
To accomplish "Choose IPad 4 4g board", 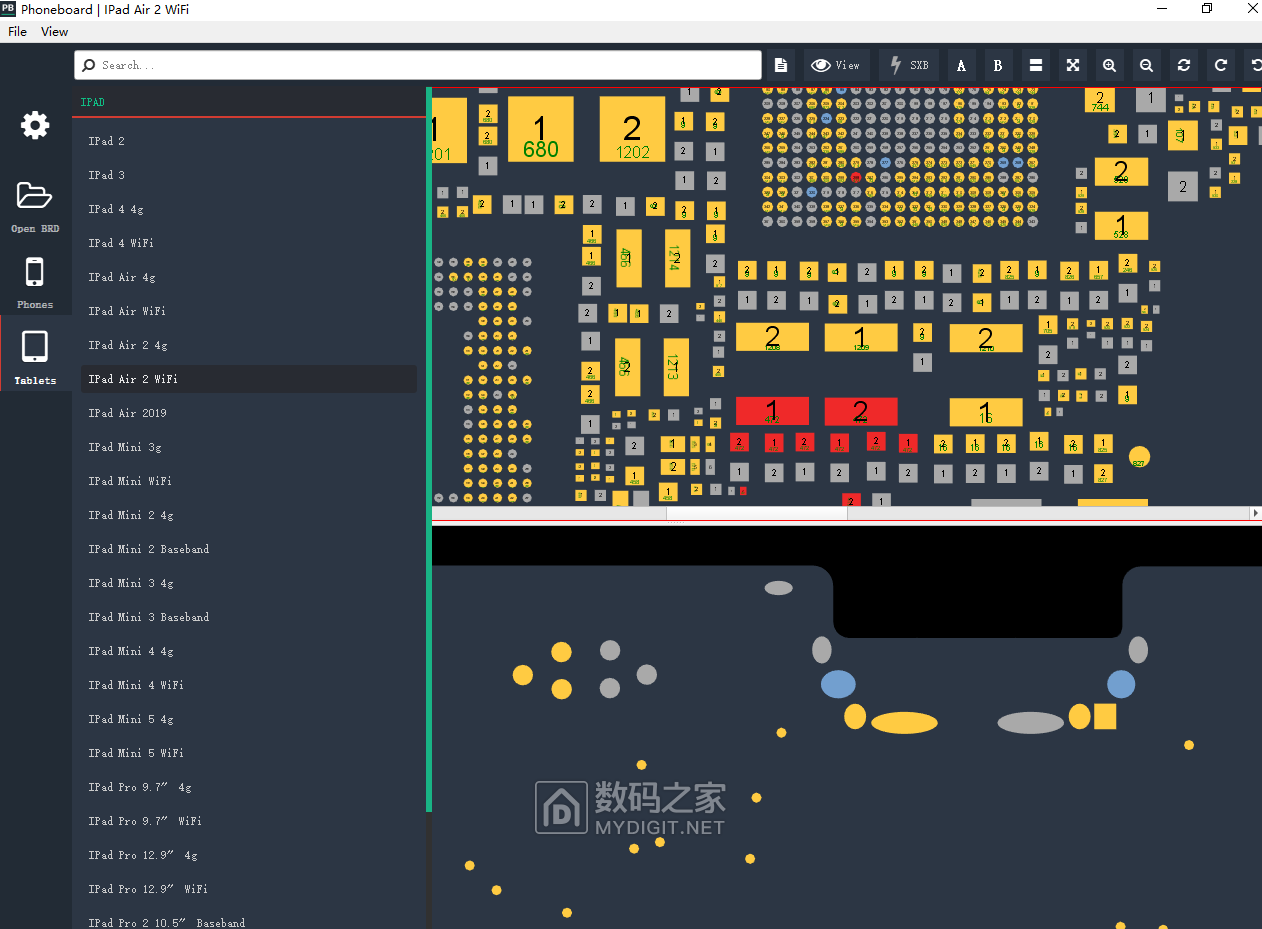I will [249, 209].
